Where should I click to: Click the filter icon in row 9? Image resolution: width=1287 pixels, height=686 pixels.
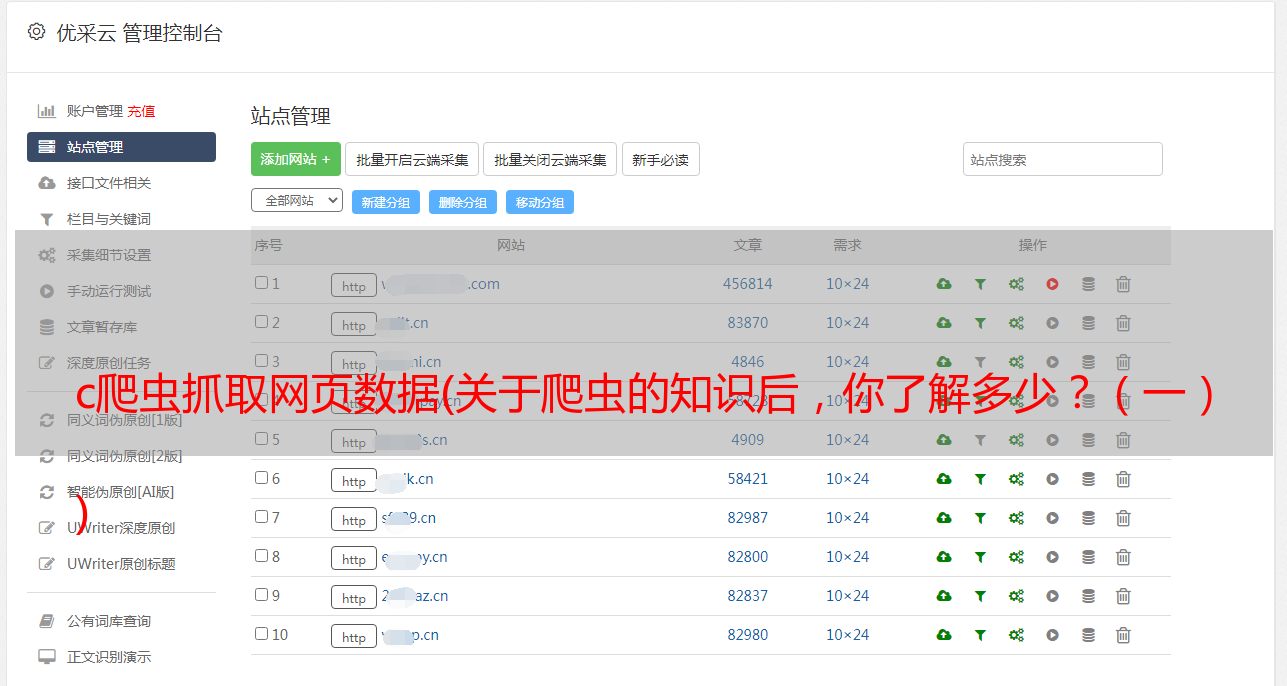980,596
